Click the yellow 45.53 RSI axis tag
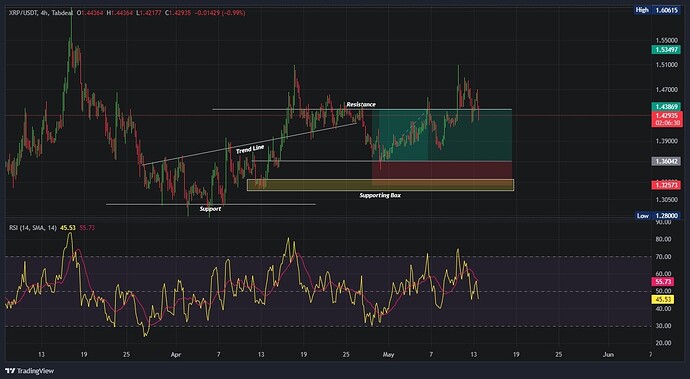The width and height of the screenshot is (690, 379). tap(662, 299)
